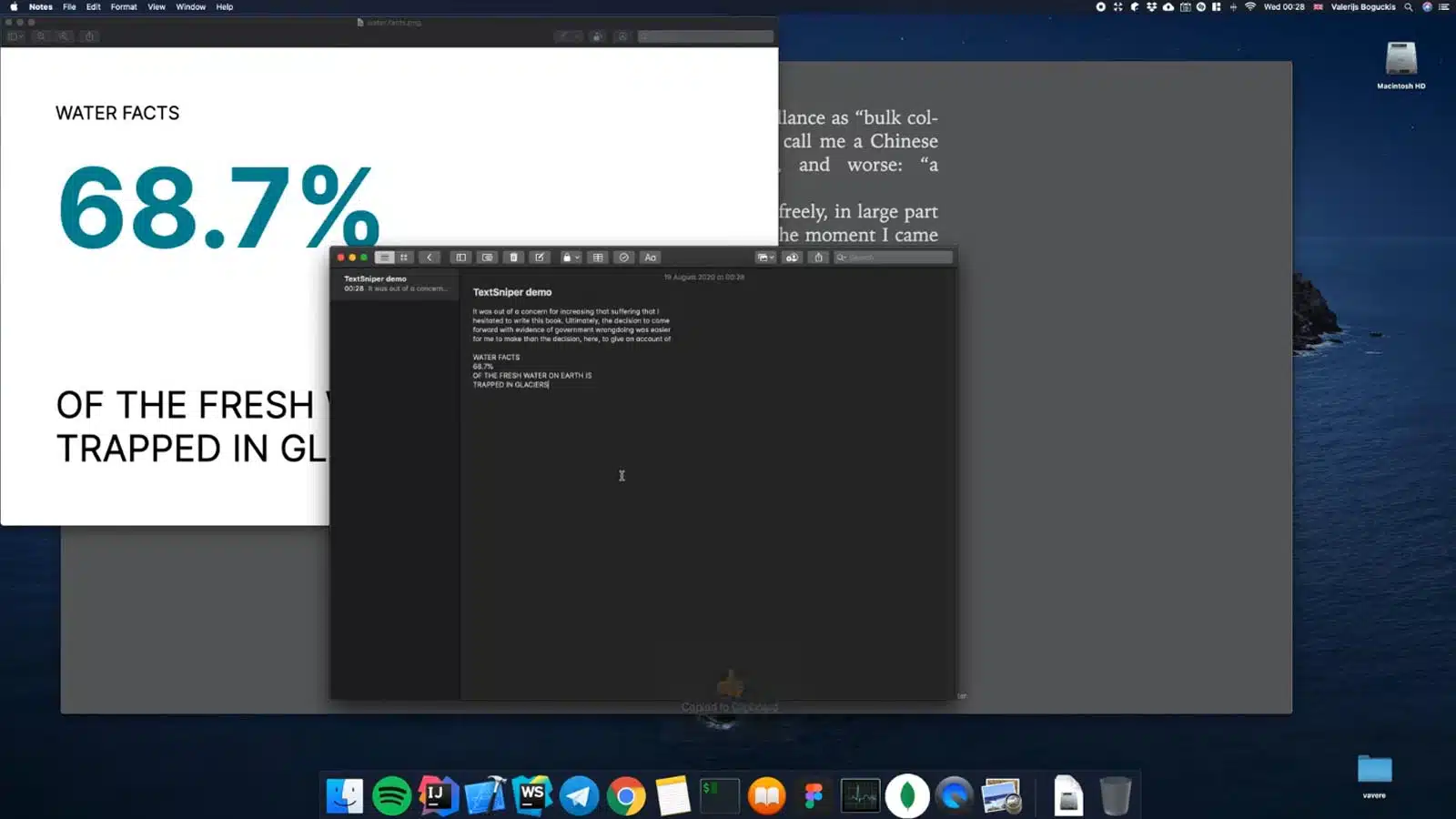Add people to collaborate on the note

(x=791, y=258)
